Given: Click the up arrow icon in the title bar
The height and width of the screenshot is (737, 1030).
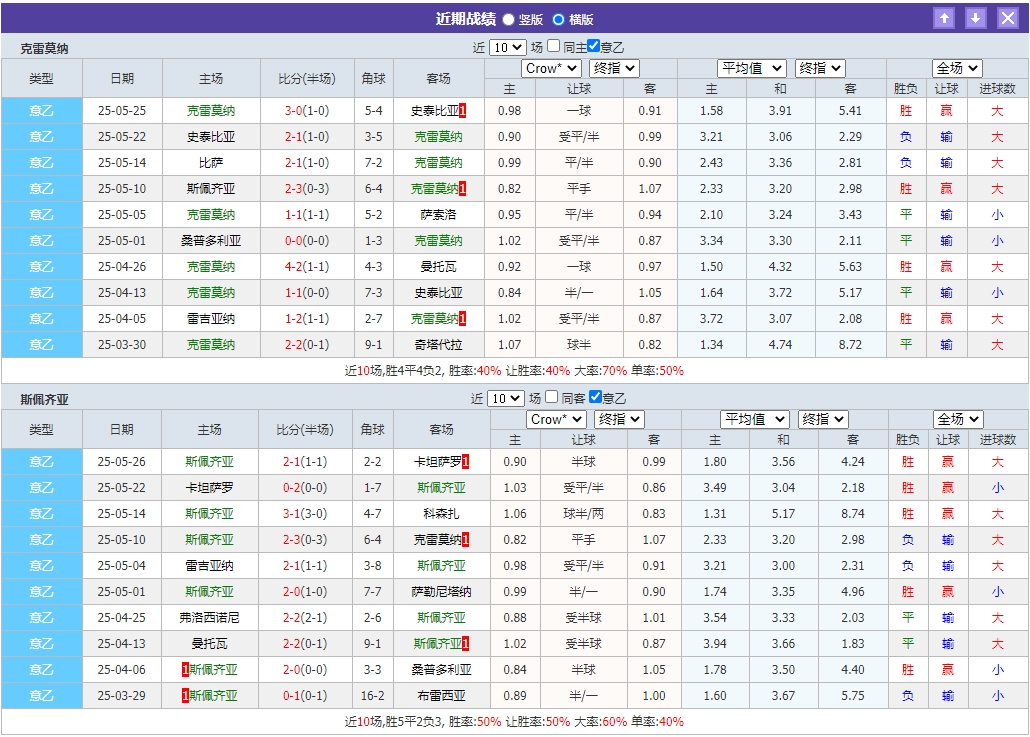Looking at the screenshot, I should pyautogui.click(x=944, y=17).
